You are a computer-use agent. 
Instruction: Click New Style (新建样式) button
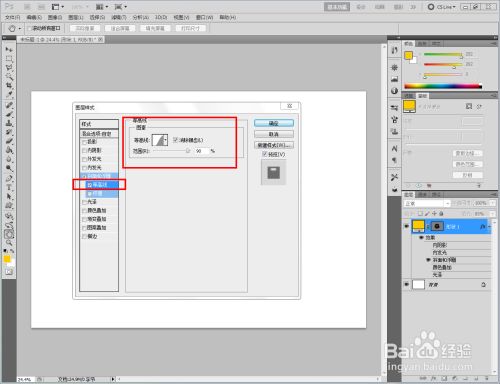click(x=274, y=145)
